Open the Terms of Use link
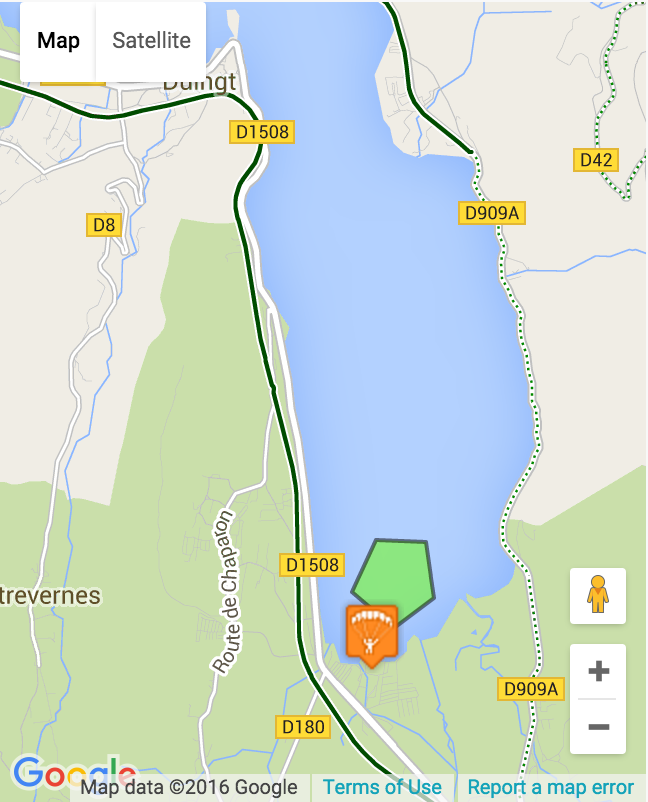This screenshot has width=648, height=802. tap(382, 787)
